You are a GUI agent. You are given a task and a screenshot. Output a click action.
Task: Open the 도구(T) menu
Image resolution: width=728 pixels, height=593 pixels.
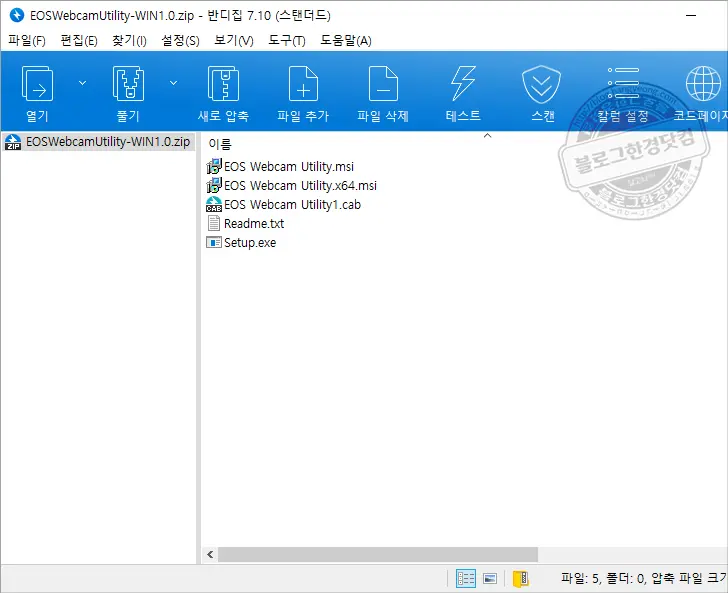coord(287,41)
